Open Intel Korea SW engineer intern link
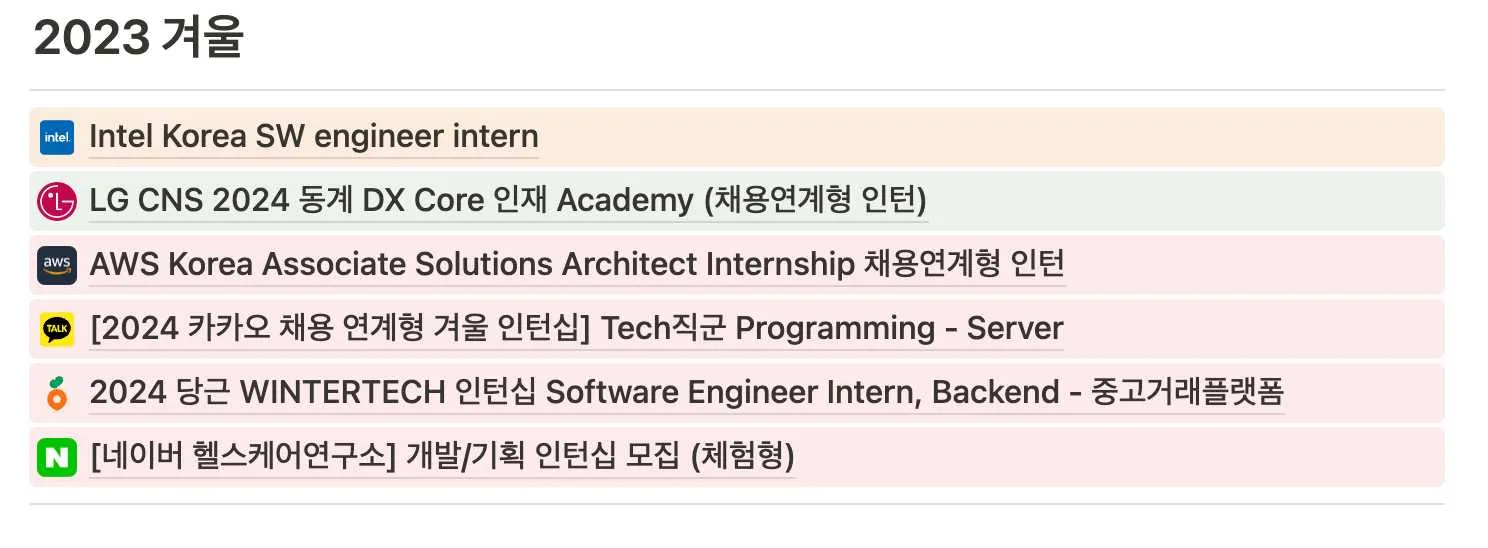The width and height of the screenshot is (1488, 548). (313, 137)
